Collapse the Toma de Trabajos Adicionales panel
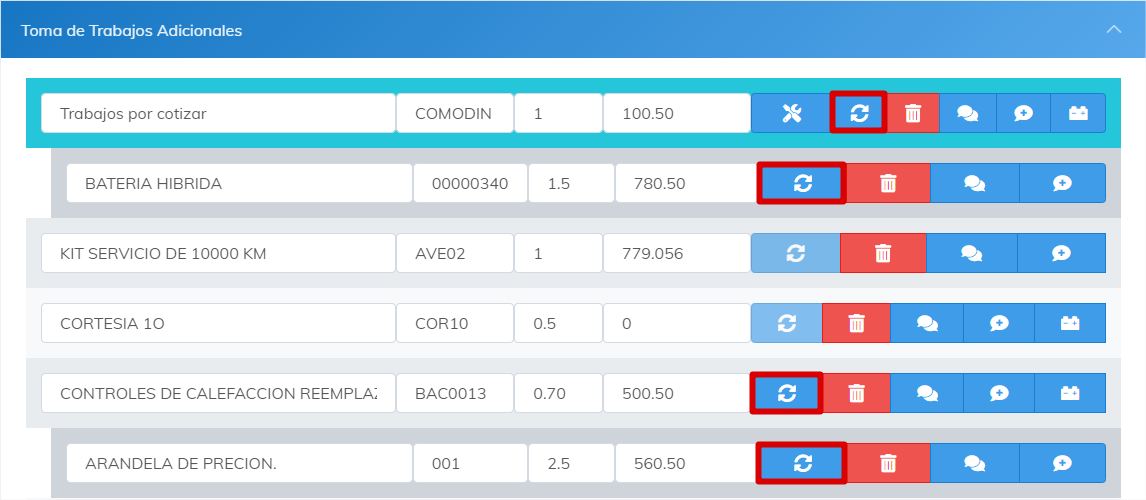The width and height of the screenshot is (1146, 500). 1114,30
